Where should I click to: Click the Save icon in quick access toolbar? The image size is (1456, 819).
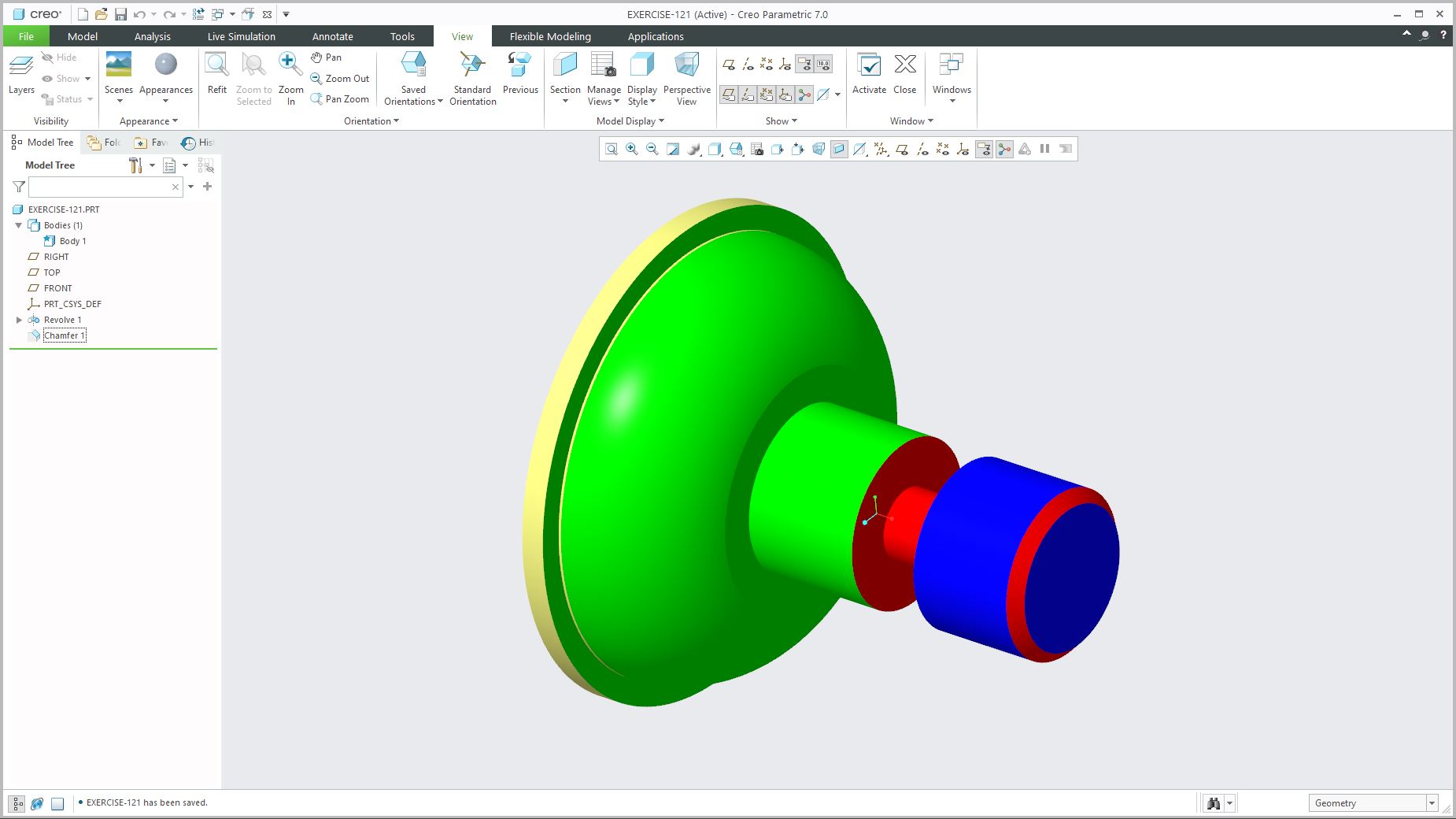click(x=120, y=14)
